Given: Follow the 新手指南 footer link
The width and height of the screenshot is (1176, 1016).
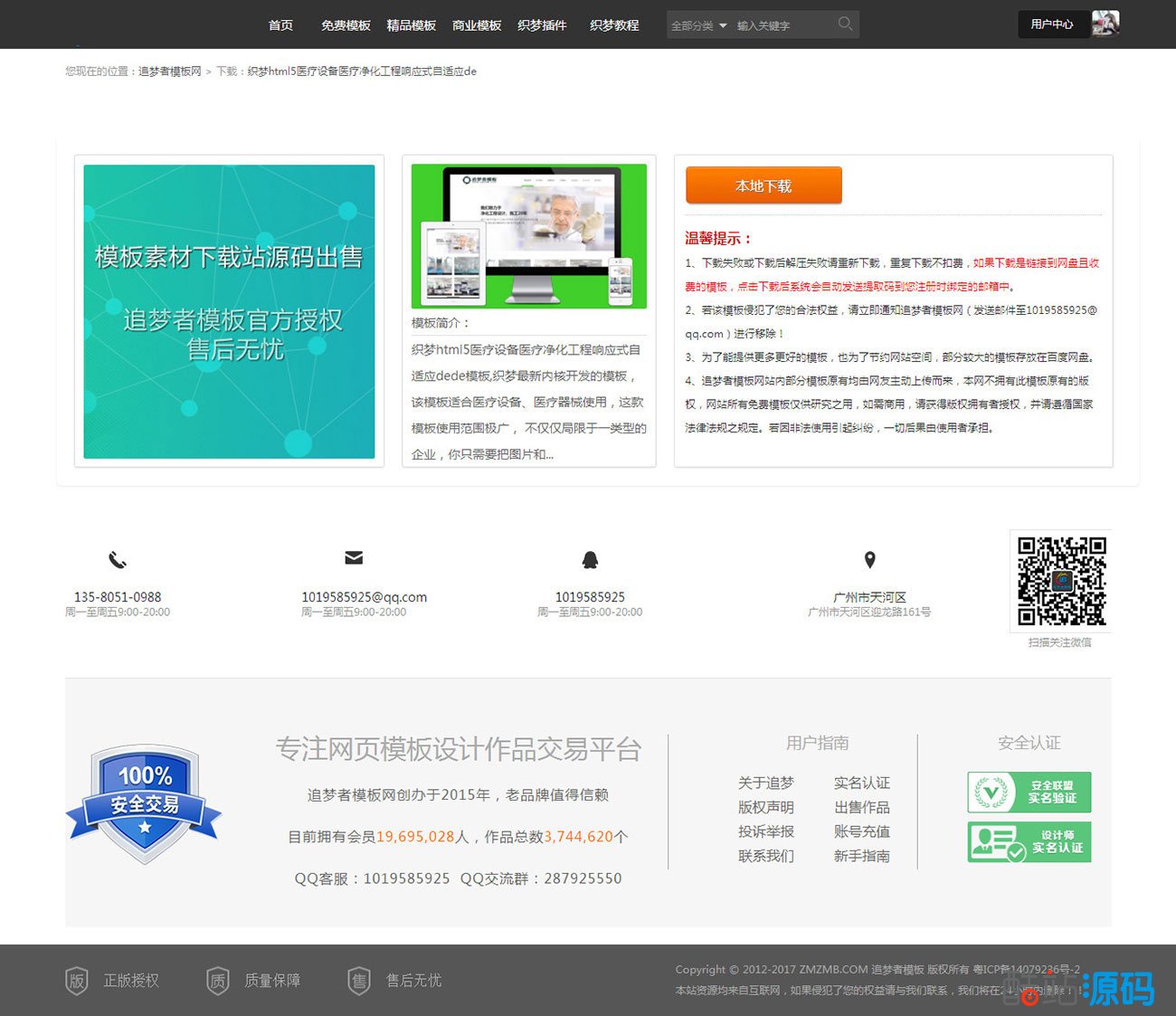Looking at the screenshot, I should click(861, 856).
